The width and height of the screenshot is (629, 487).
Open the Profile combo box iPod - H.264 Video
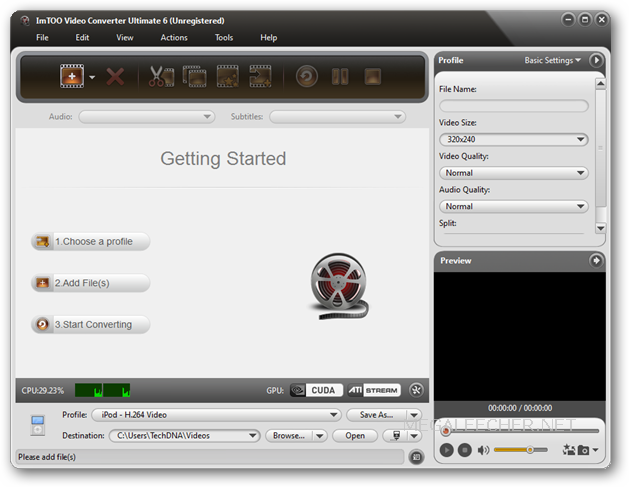click(x=216, y=415)
